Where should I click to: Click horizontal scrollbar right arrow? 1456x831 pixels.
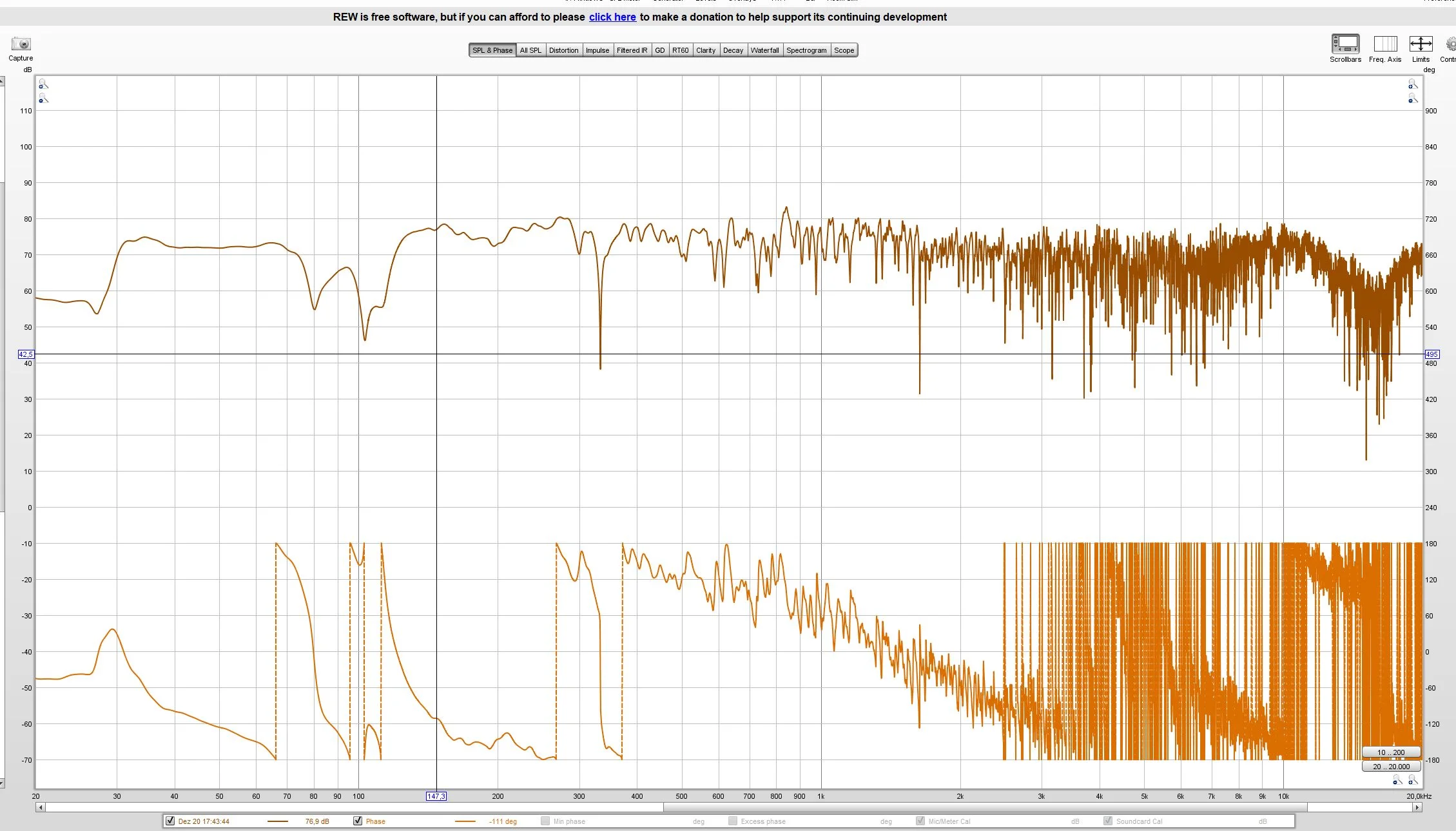click(x=1417, y=807)
